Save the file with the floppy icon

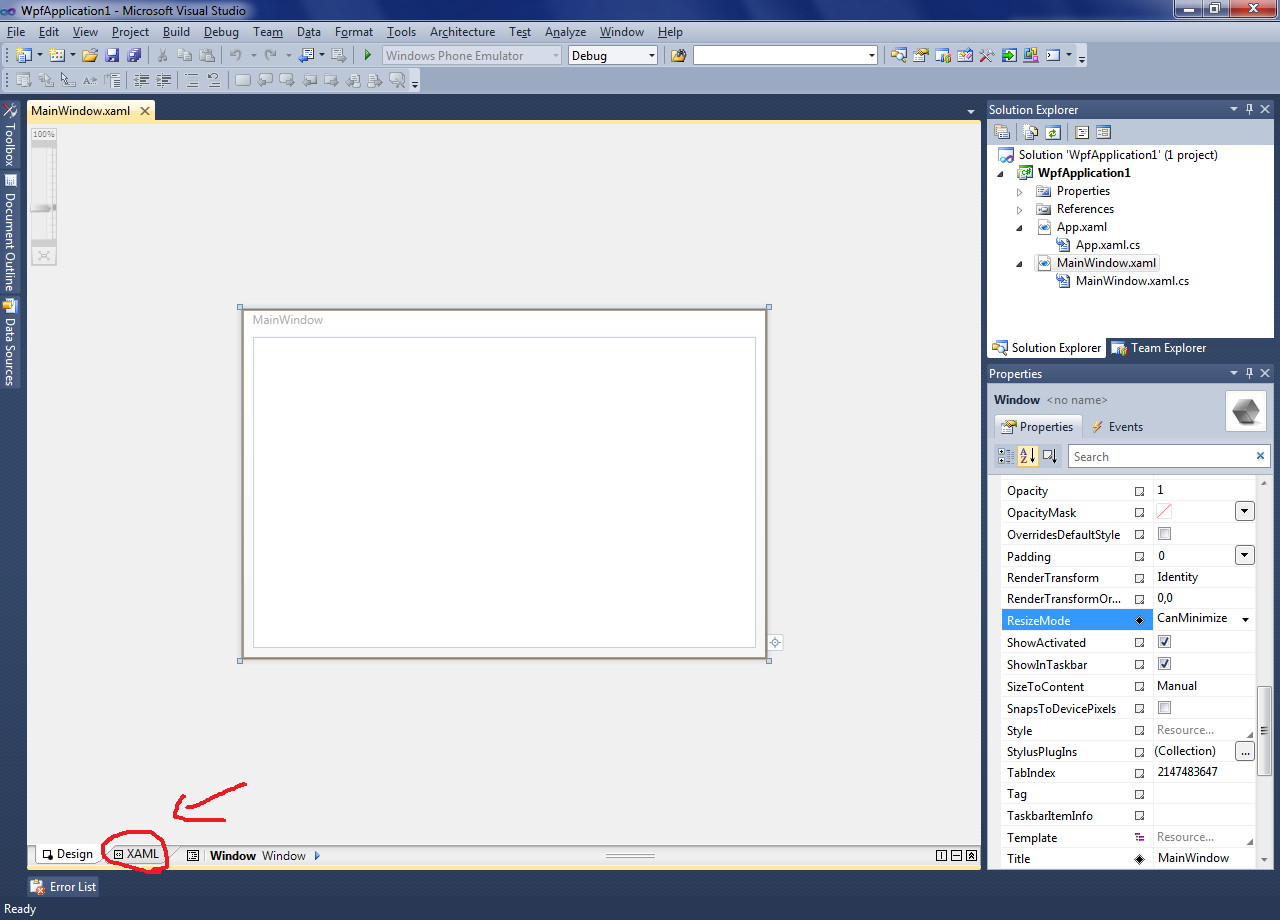(x=112, y=56)
